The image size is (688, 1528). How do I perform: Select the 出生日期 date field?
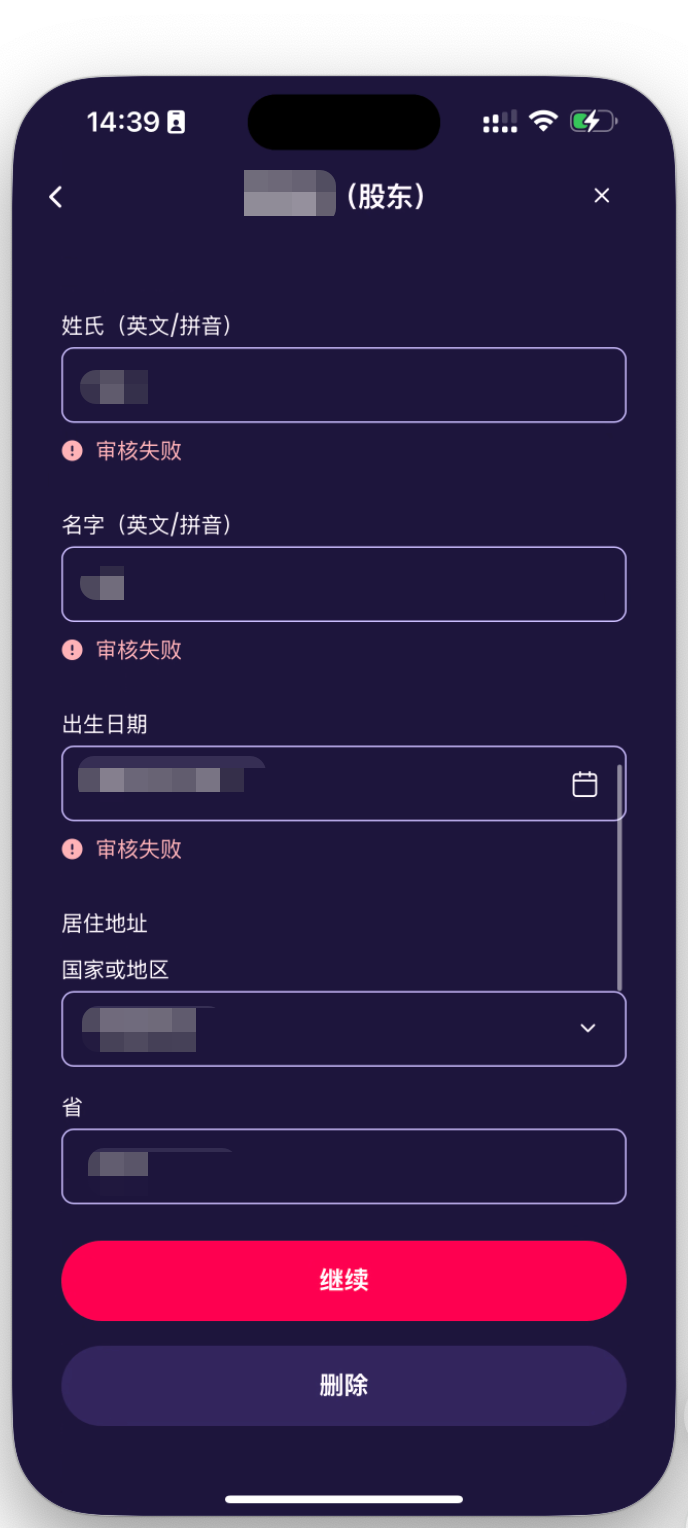pyautogui.click(x=320, y=784)
